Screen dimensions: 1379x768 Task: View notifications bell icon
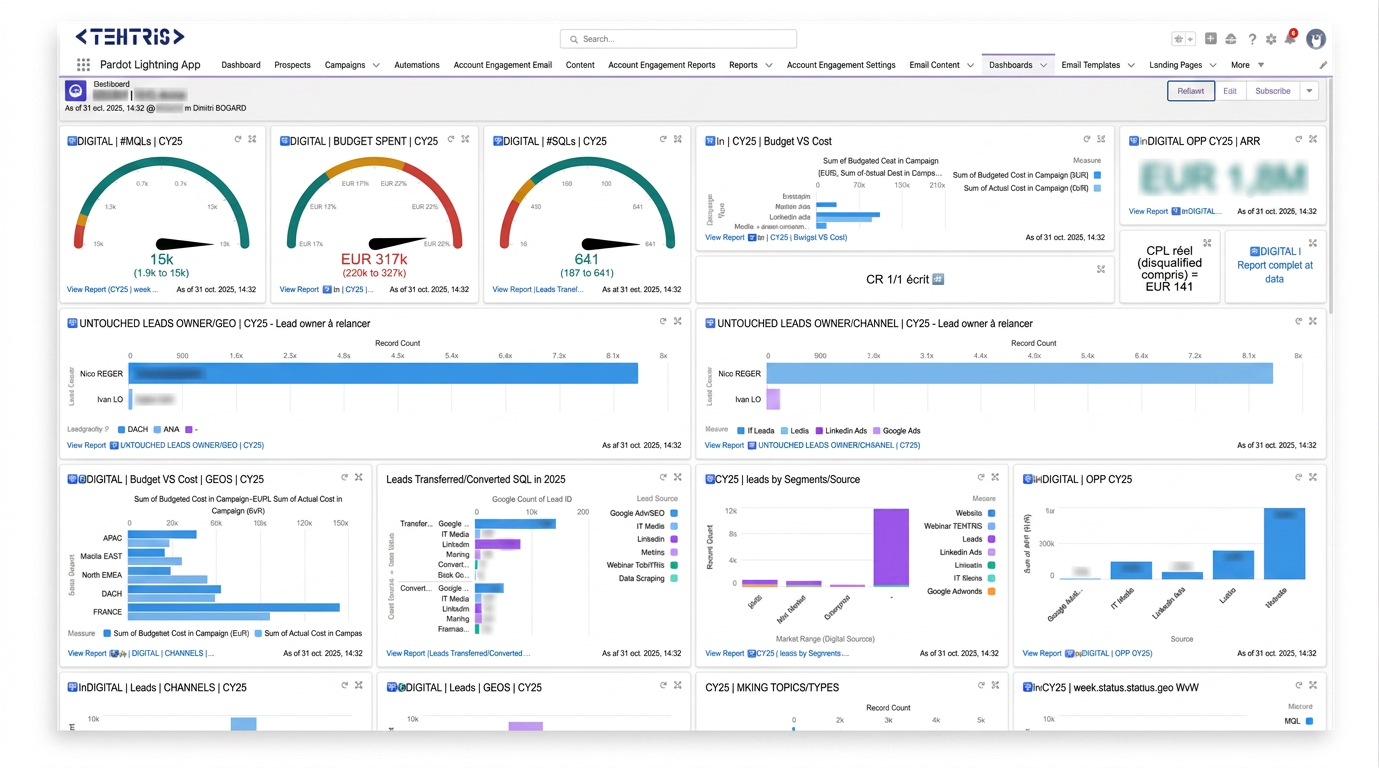click(x=1290, y=38)
